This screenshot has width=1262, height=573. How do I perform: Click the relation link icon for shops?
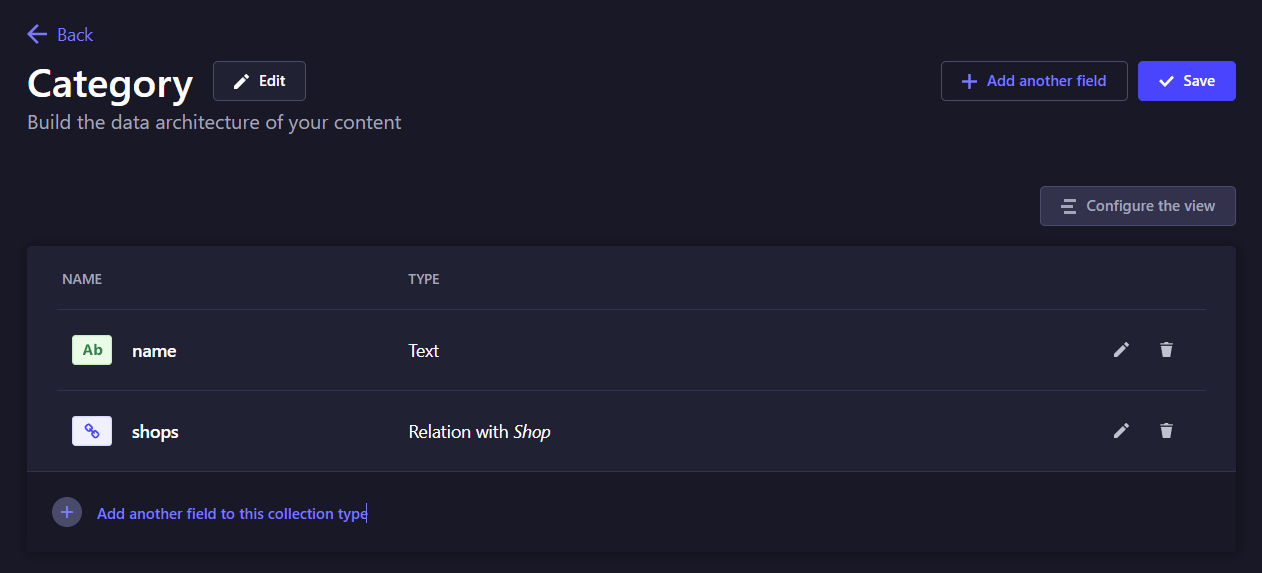[x=92, y=431]
